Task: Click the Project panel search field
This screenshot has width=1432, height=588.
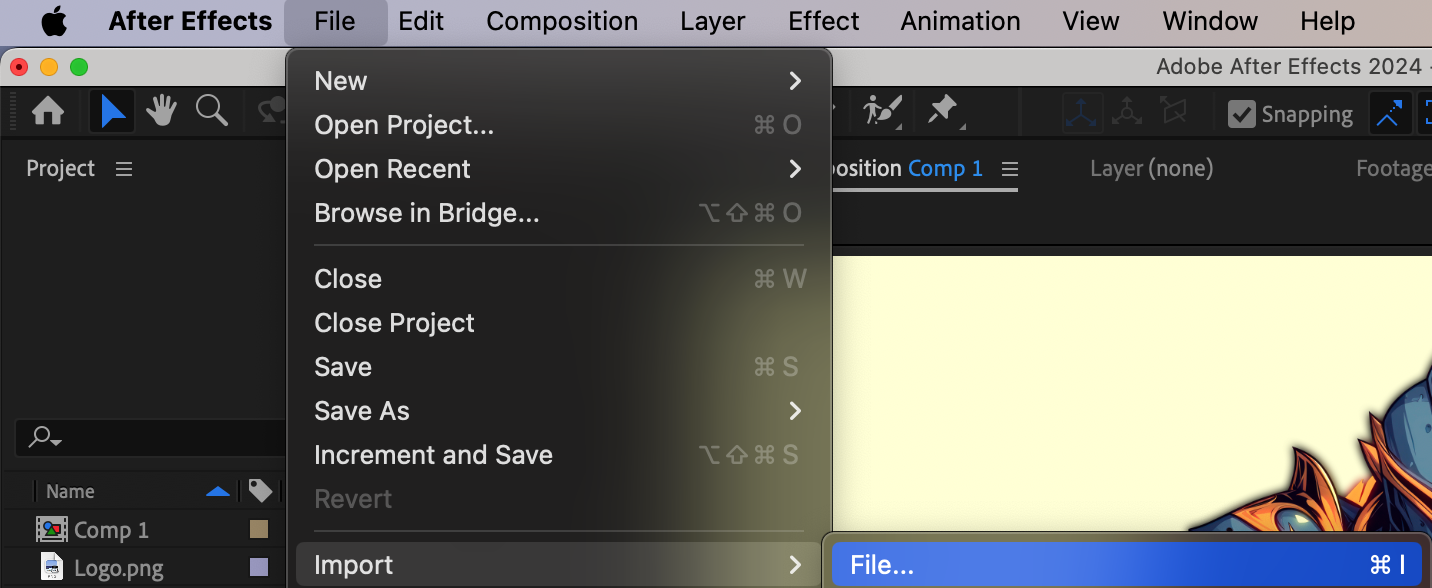Action: coord(150,437)
